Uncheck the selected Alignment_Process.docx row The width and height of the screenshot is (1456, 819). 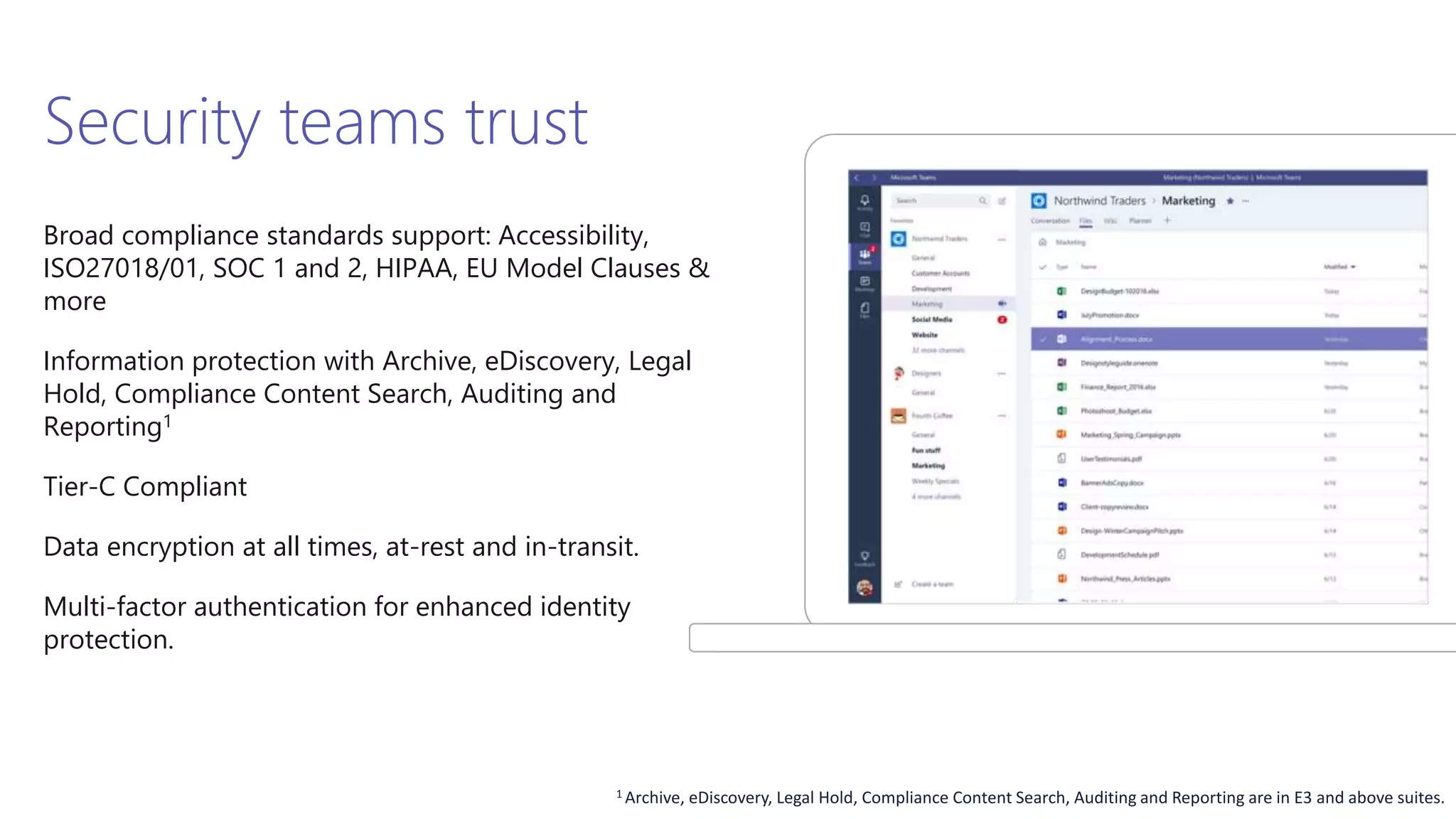click(x=1043, y=339)
